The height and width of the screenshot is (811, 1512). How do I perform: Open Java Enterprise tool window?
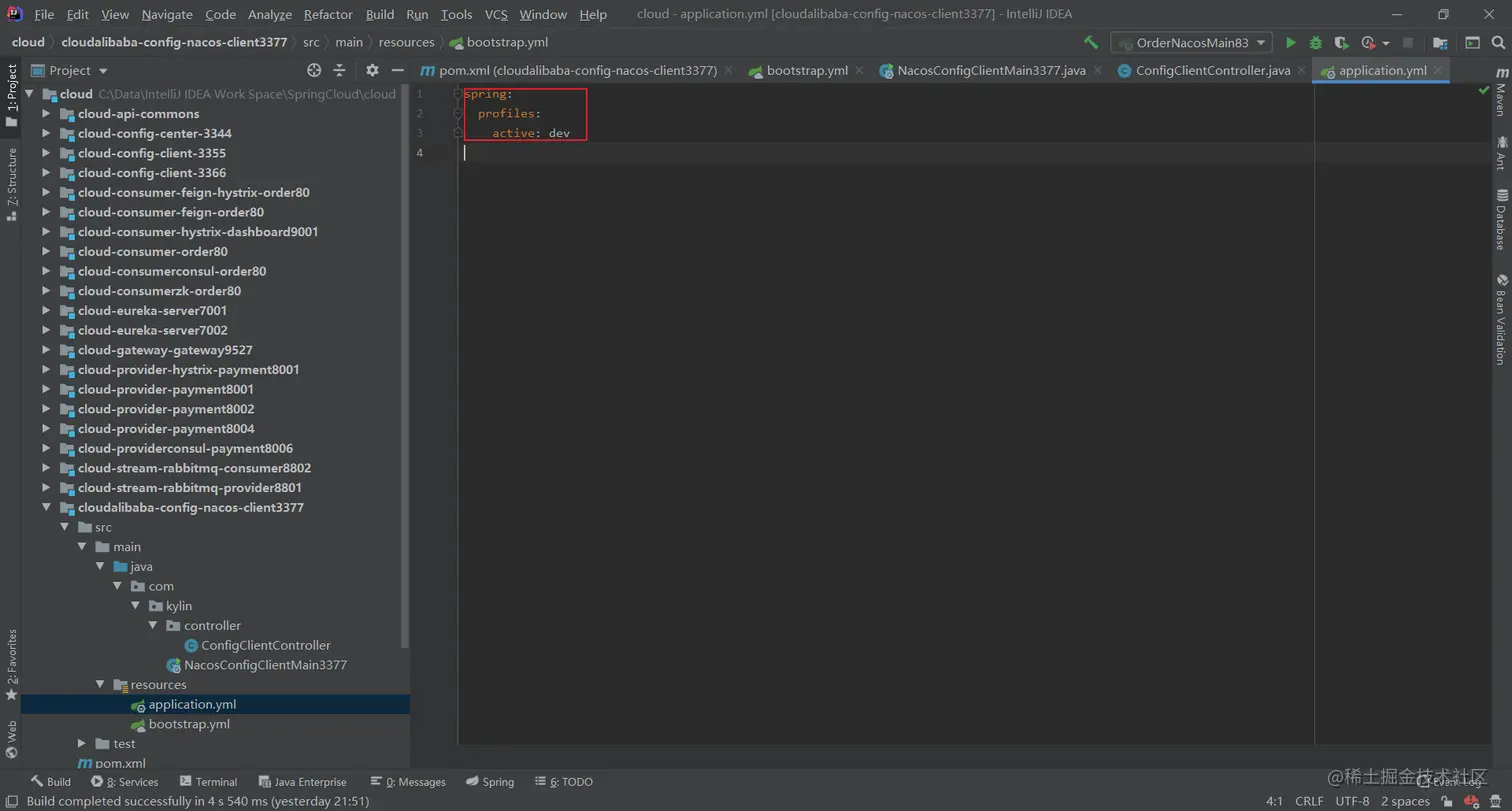point(303,782)
